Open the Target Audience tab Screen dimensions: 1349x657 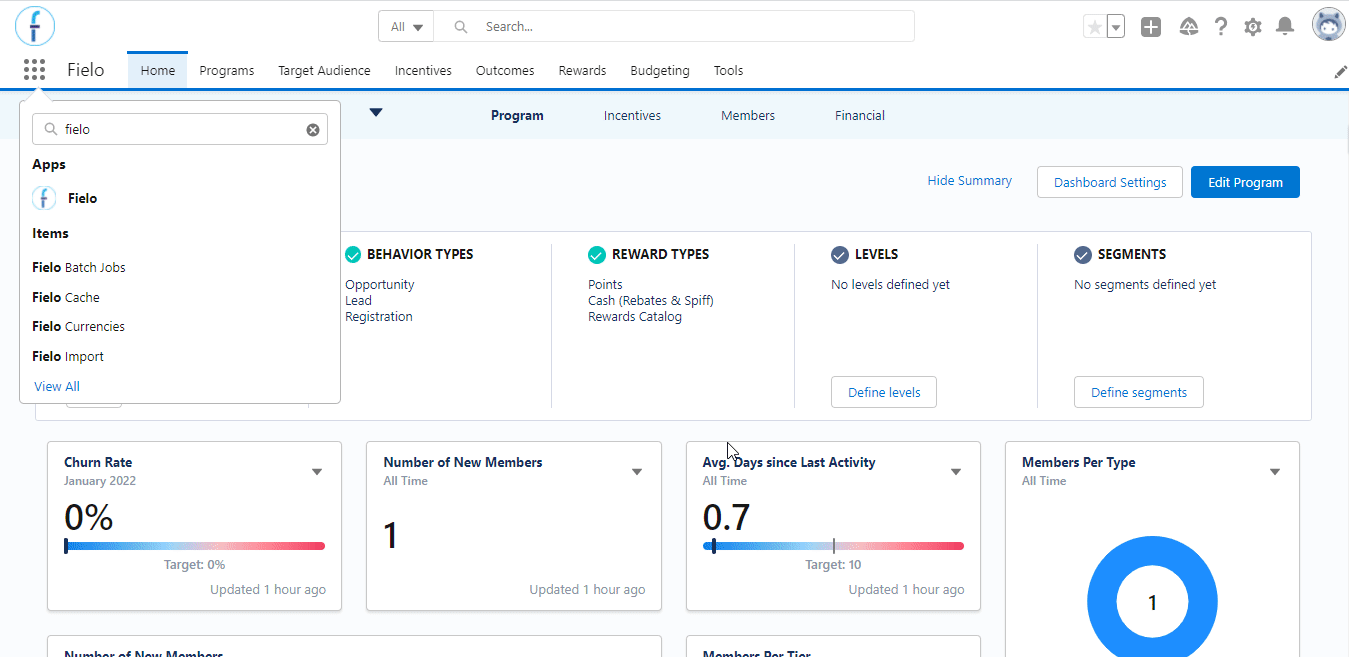[324, 70]
